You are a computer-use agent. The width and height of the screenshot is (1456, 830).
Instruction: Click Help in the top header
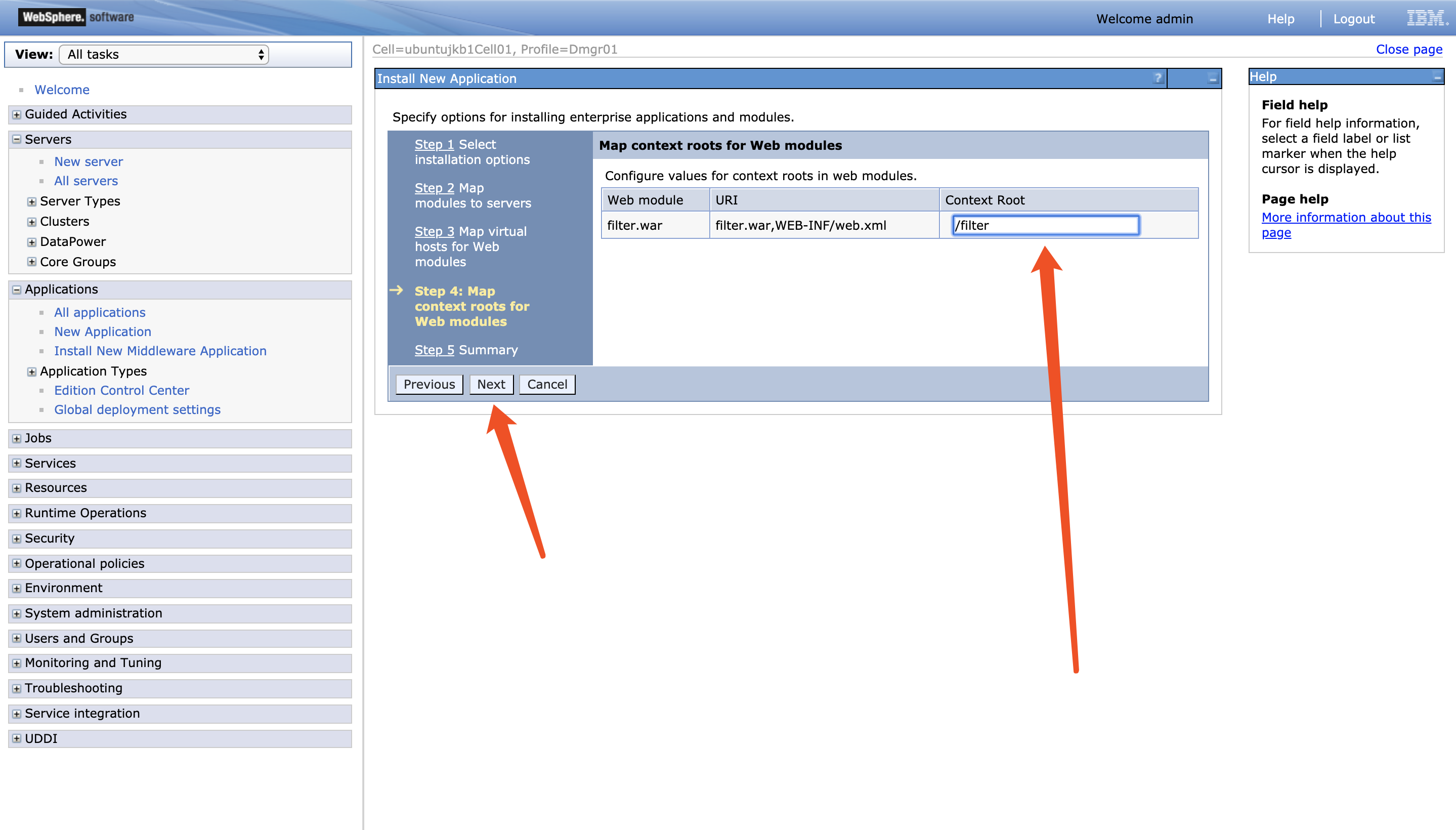(1280, 19)
